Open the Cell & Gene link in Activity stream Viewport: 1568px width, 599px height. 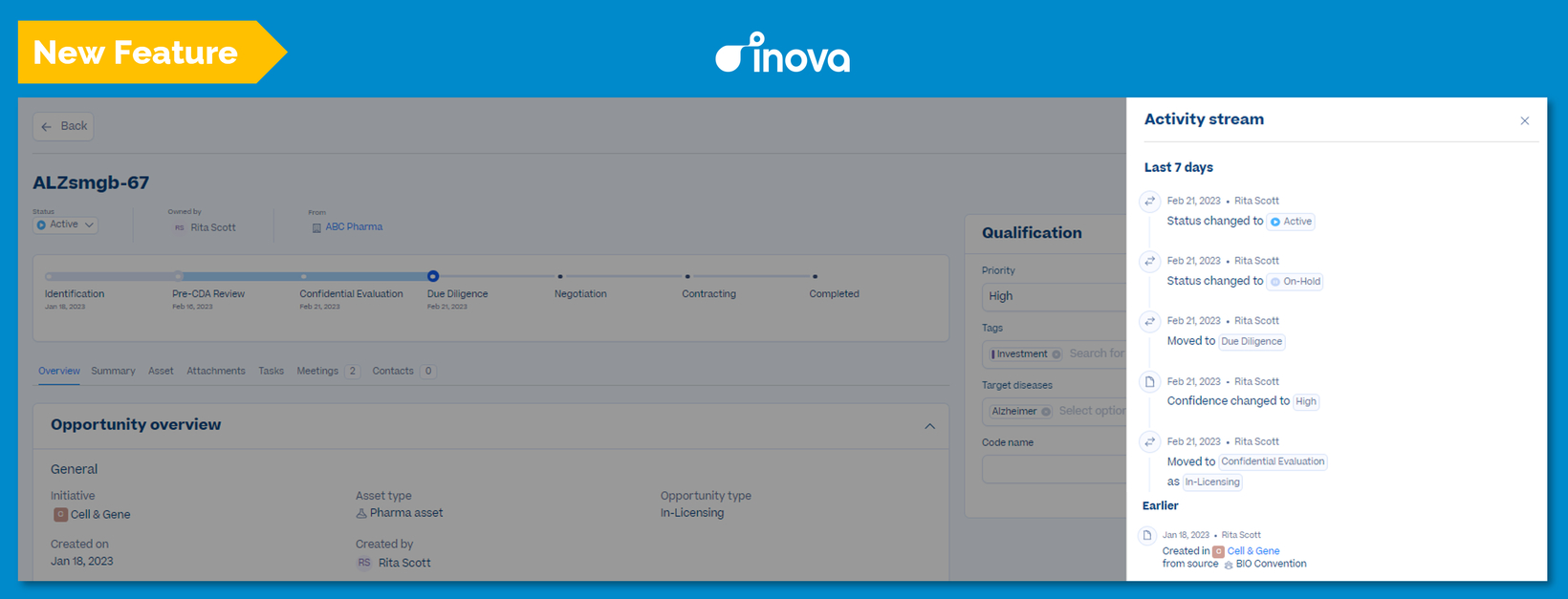coord(1253,551)
